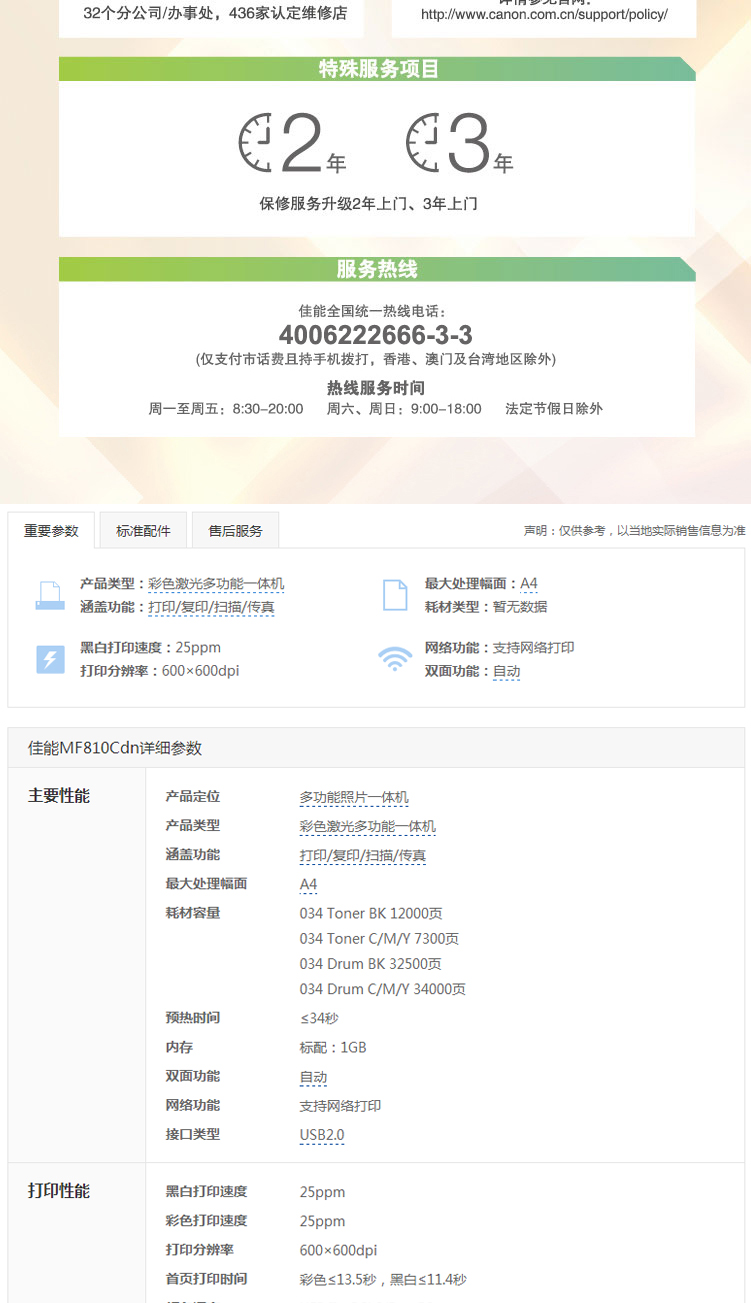Click the 主要性能 section label
Viewport: 751px width, 1303px height.
click(x=59, y=796)
